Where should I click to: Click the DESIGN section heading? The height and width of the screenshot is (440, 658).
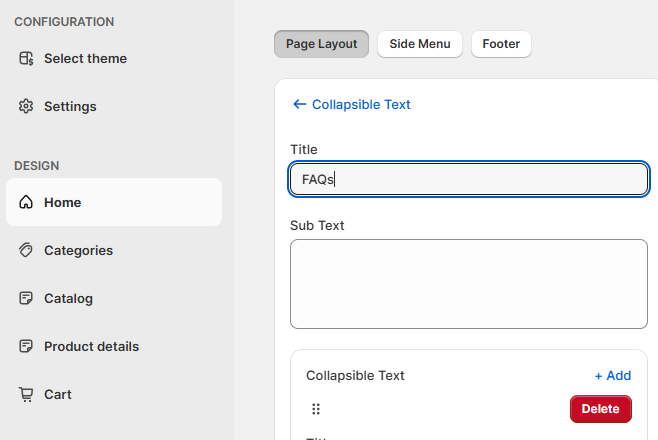tap(37, 166)
